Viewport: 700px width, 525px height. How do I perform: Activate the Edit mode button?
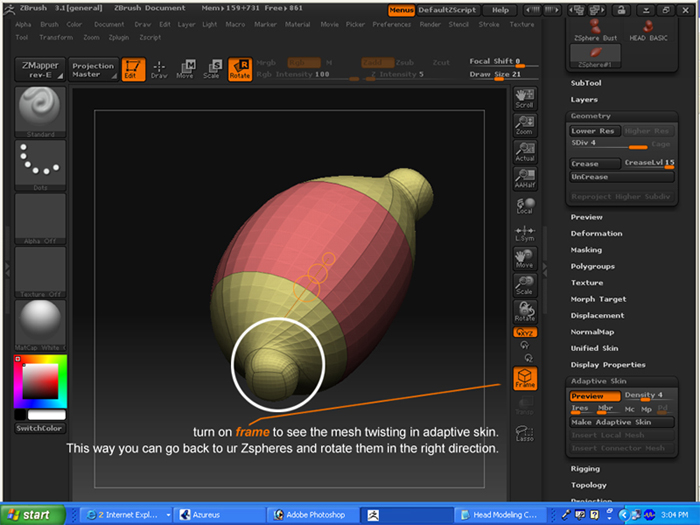[133, 70]
